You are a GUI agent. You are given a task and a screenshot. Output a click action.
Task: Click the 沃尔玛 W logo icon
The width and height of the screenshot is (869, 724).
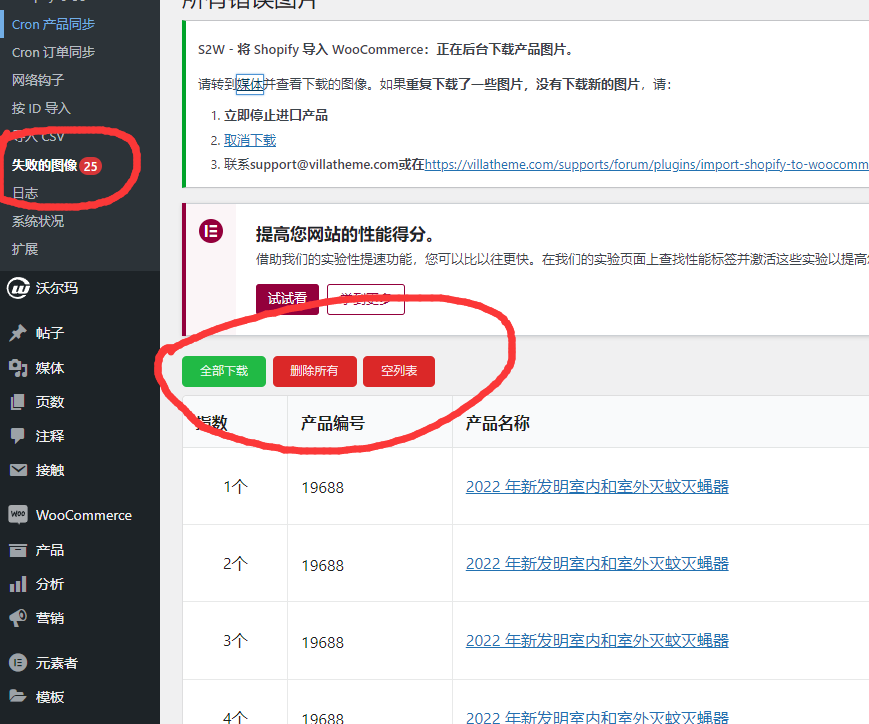point(18,288)
